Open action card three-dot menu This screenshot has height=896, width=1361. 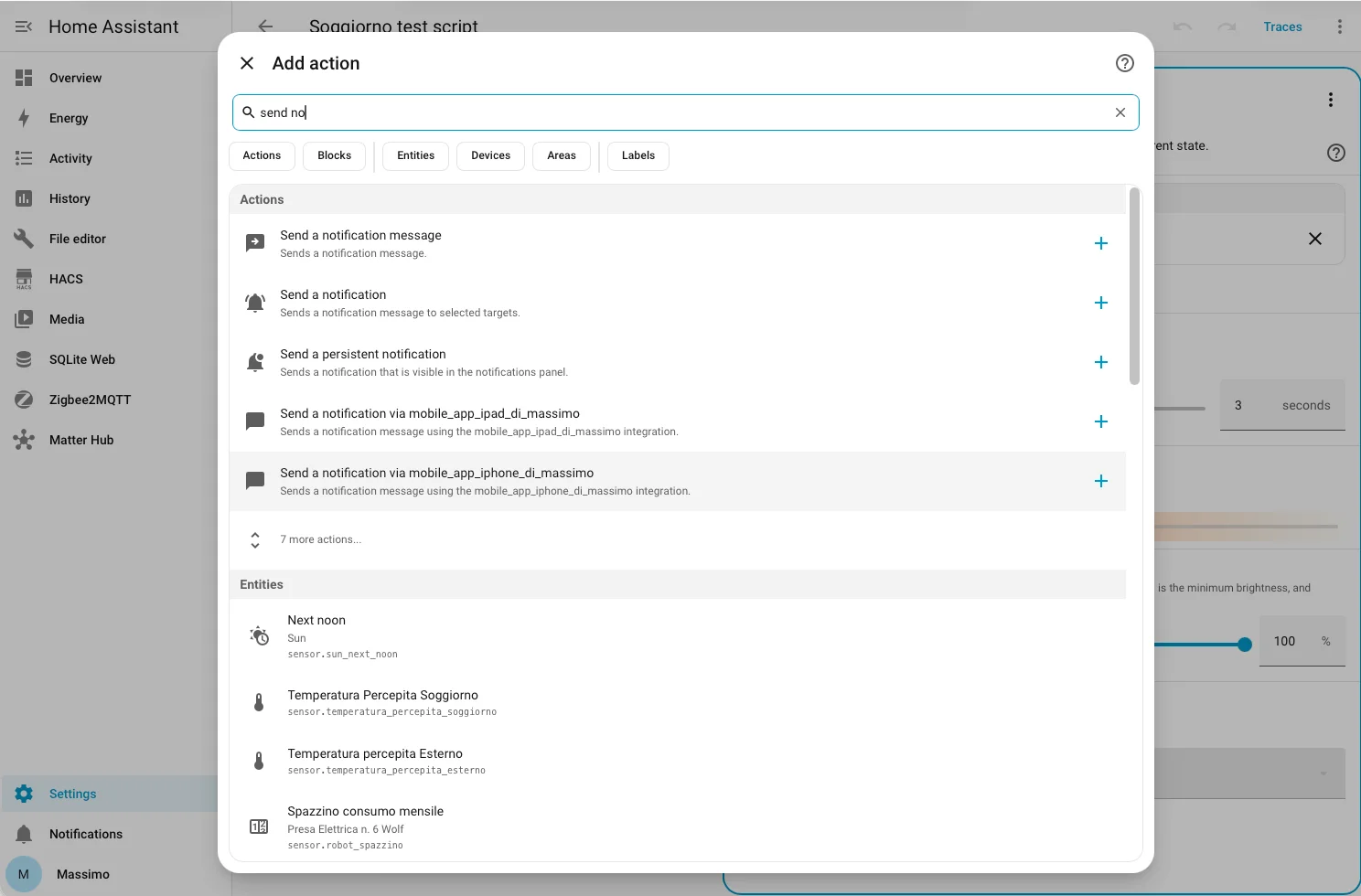(1331, 100)
